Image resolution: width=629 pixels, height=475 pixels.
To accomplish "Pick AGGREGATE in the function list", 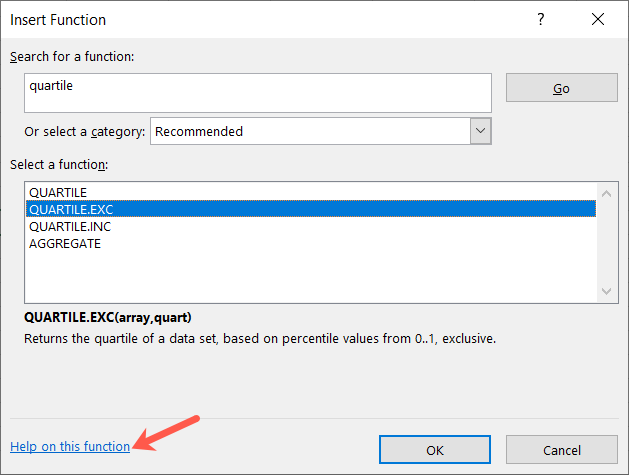I will point(65,243).
